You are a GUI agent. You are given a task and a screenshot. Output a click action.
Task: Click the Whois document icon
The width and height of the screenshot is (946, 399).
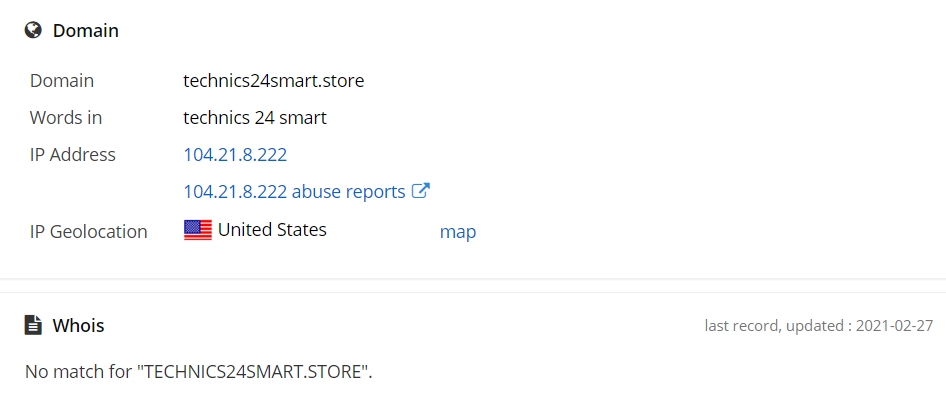coord(33,325)
